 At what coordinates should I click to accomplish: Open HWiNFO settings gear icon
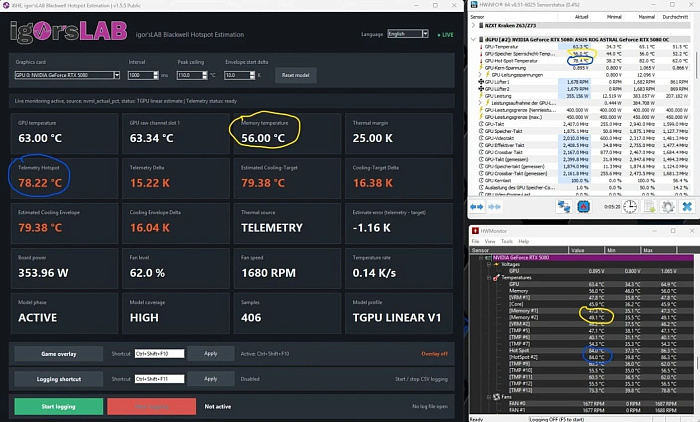pyautogui.click(x=668, y=207)
